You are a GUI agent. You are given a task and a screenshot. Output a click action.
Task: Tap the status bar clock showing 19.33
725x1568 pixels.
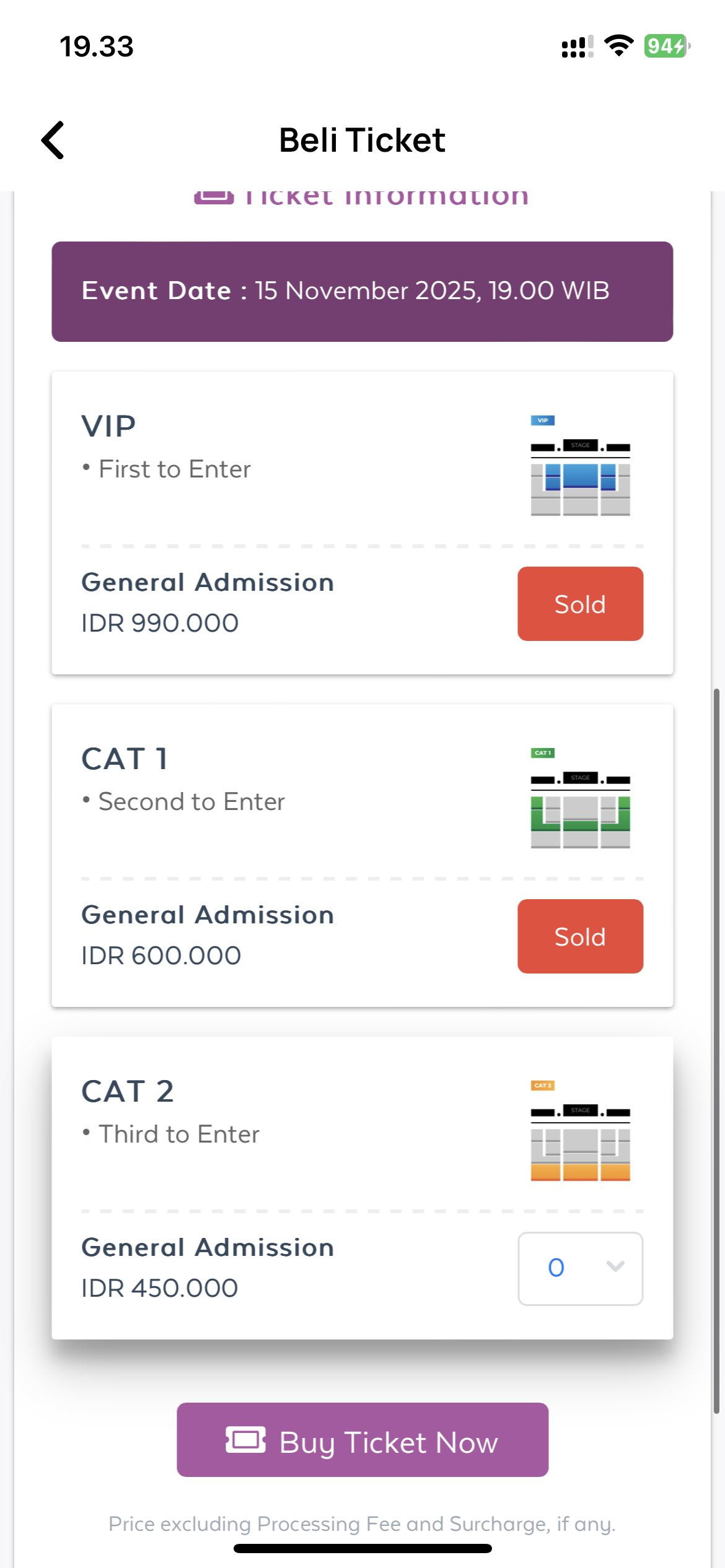[97, 46]
